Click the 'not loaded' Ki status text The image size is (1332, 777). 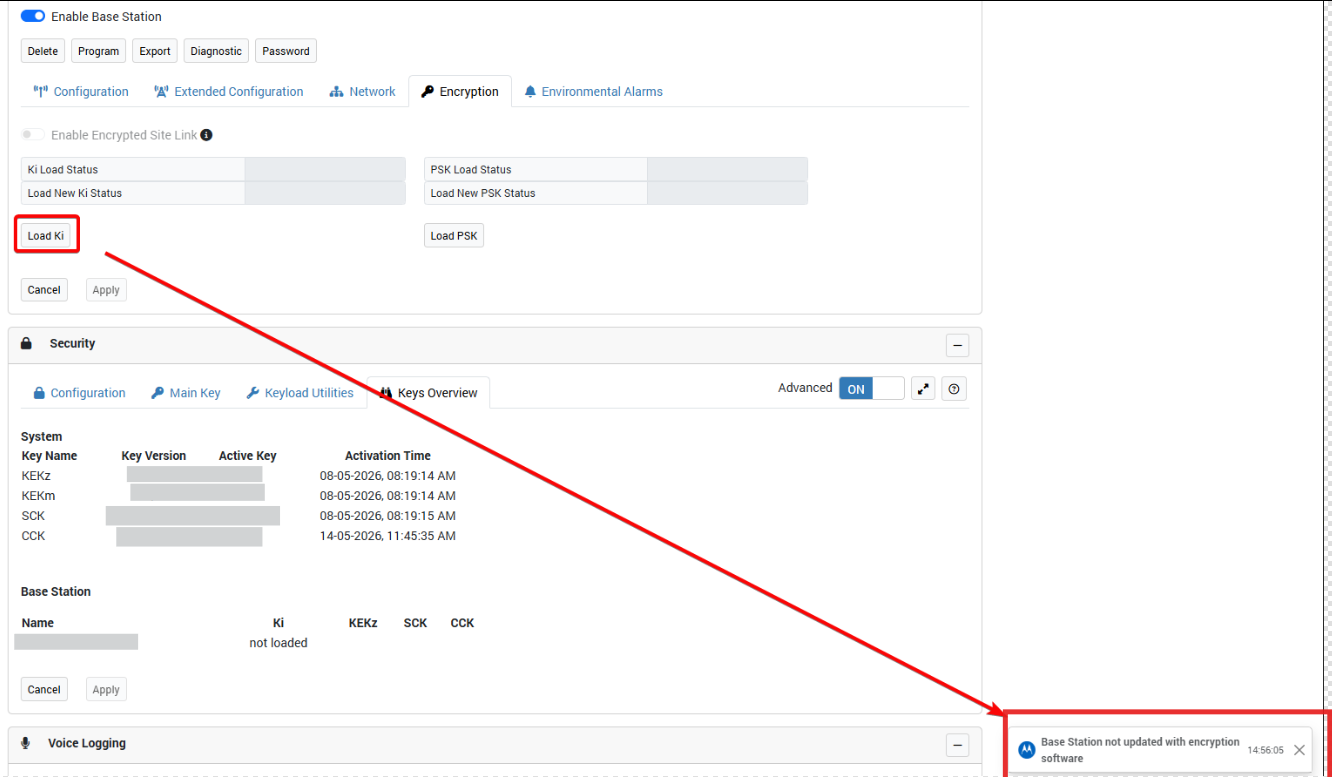[x=278, y=643]
